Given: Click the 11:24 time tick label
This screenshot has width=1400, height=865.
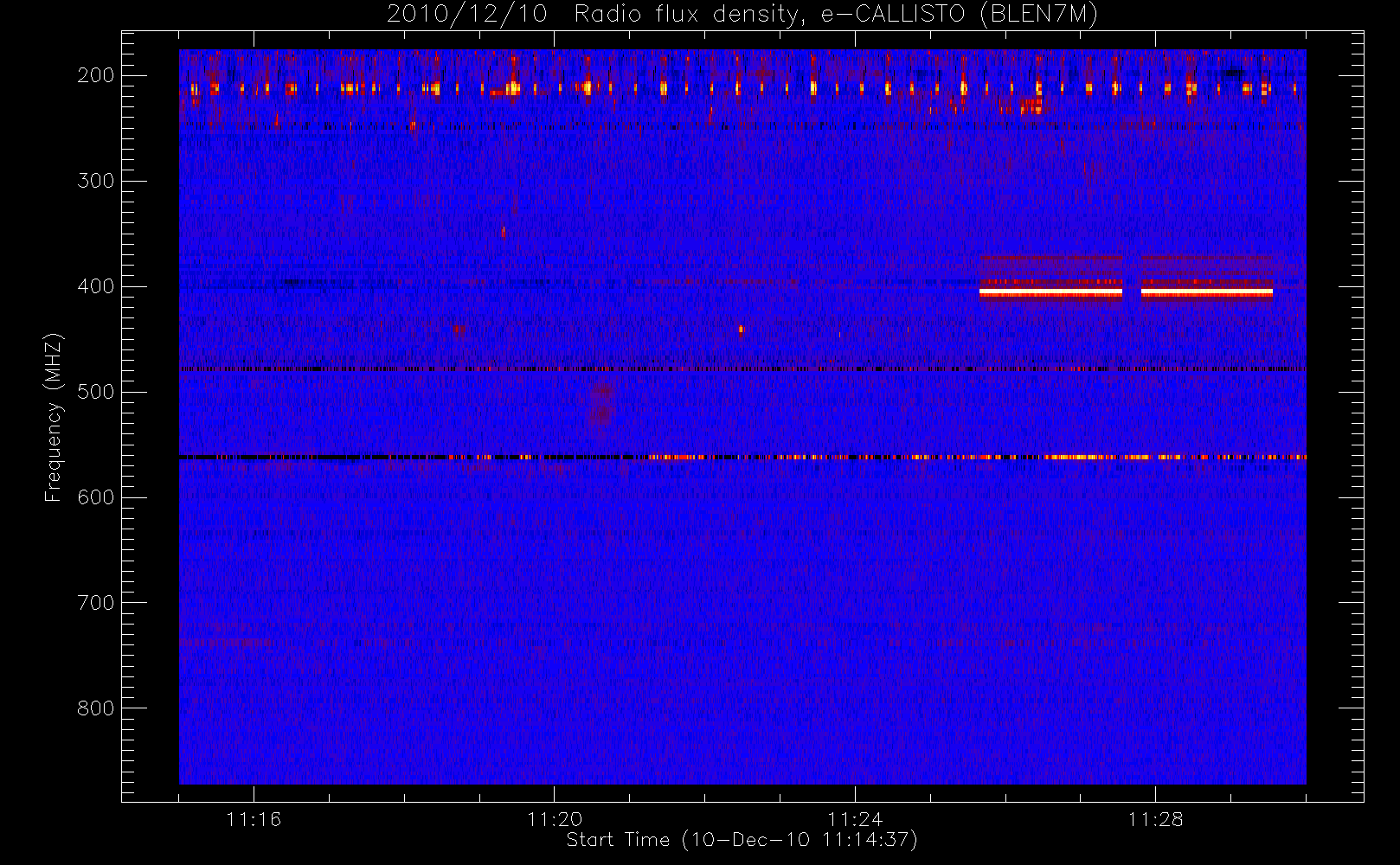Looking at the screenshot, I should [x=855, y=819].
